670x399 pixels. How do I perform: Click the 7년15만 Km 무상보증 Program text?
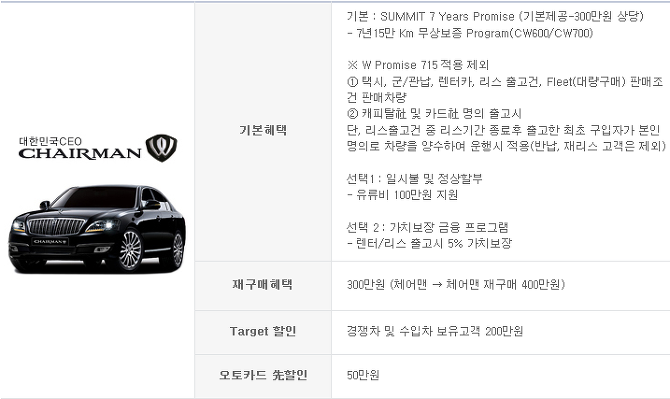[x=470, y=33]
